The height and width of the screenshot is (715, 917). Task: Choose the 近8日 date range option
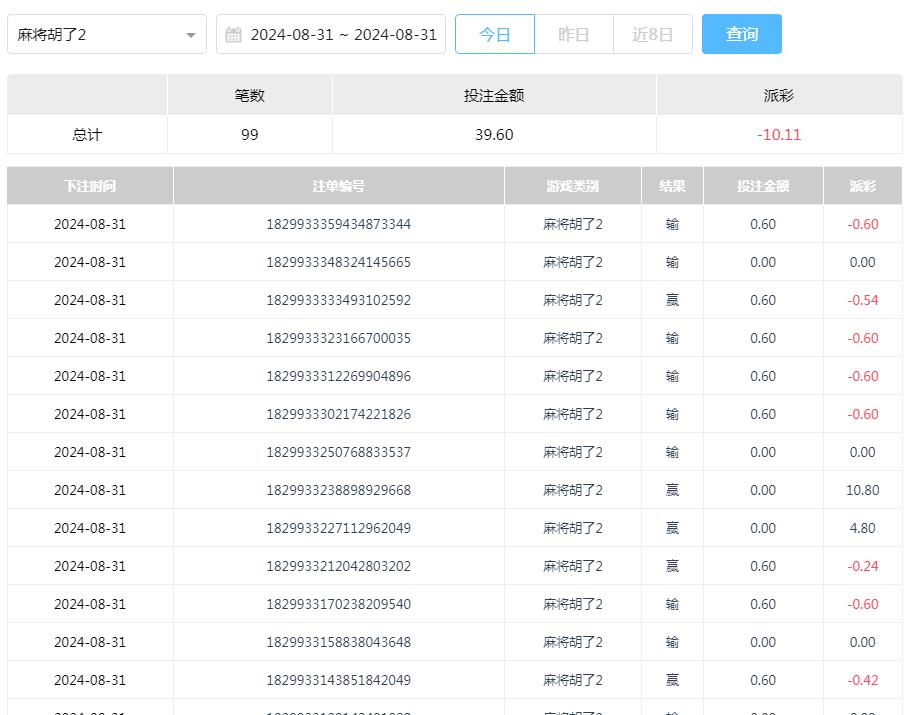(x=652, y=35)
